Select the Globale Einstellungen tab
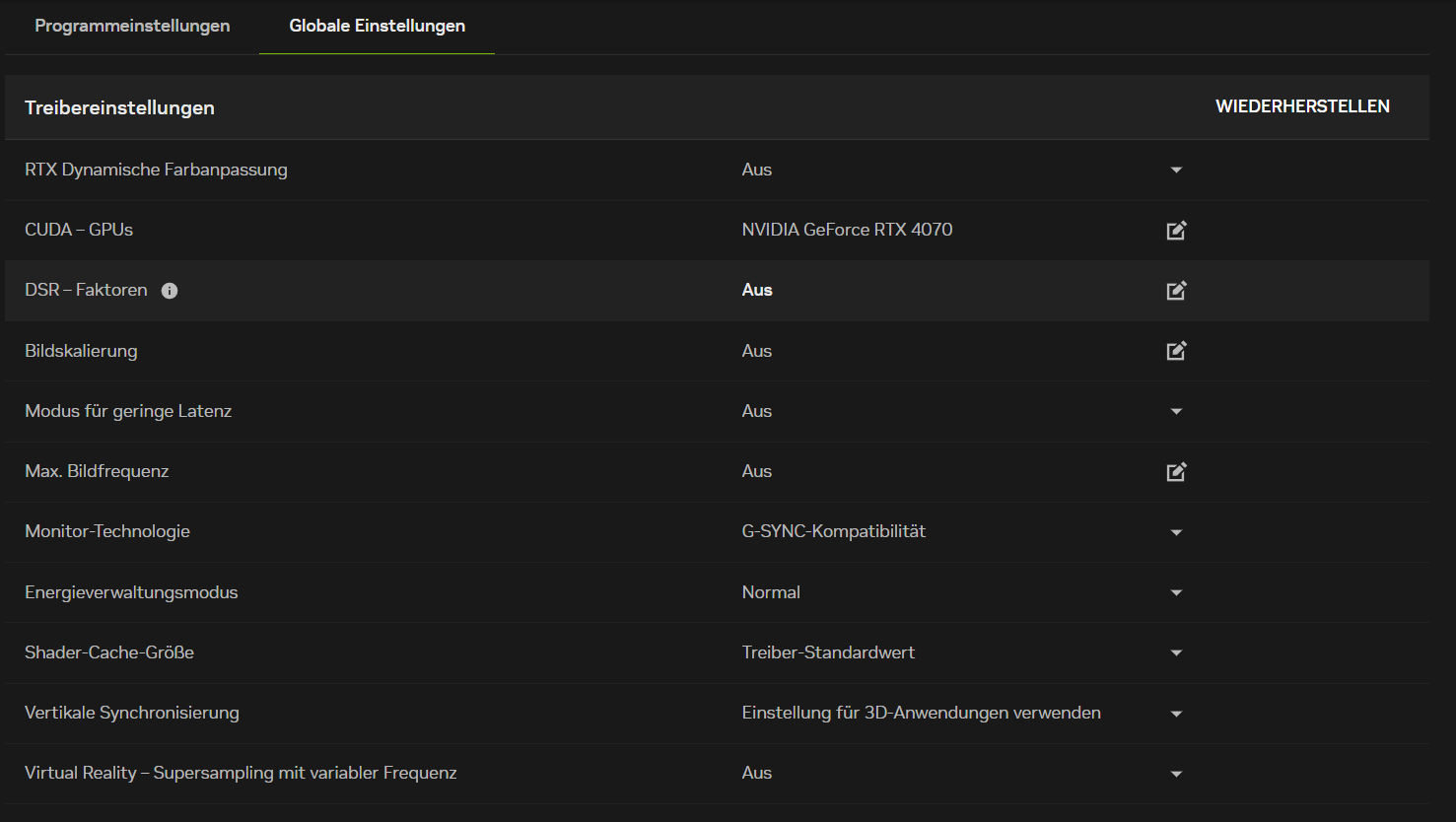The width and height of the screenshot is (1456, 822). [x=377, y=26]
